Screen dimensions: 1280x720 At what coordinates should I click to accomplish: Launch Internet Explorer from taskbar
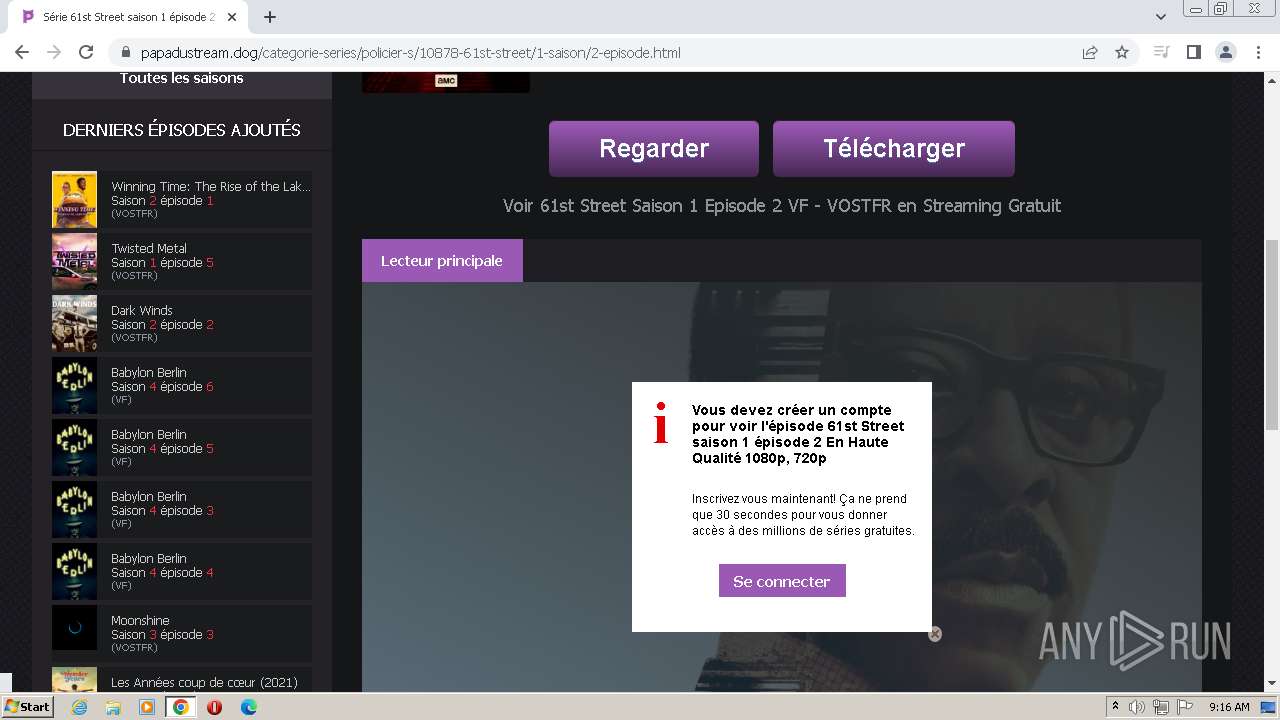coord(80,707)
